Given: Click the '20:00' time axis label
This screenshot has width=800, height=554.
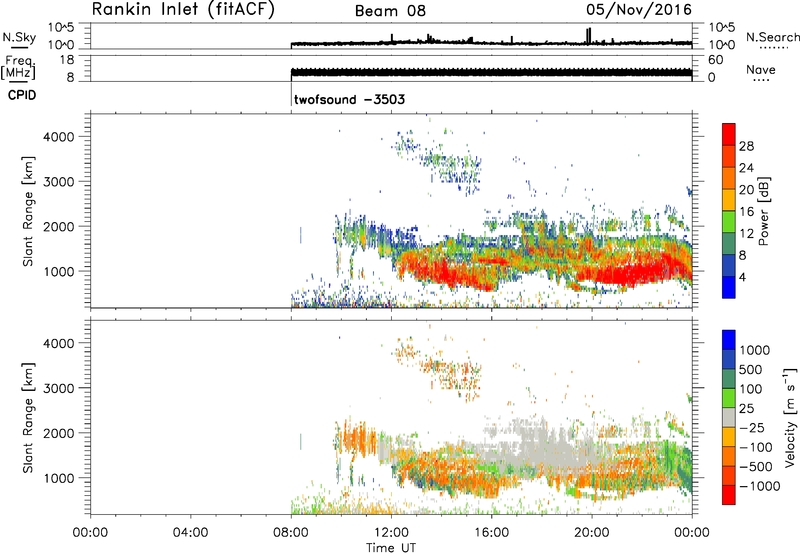Looking at the screenshot, I should point(591,533).
